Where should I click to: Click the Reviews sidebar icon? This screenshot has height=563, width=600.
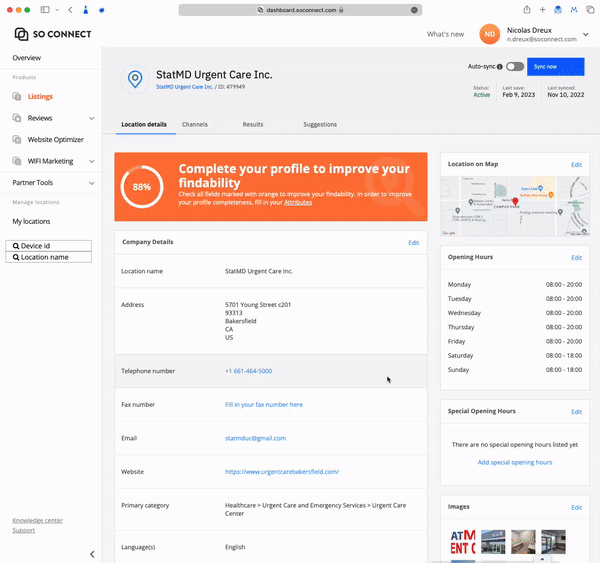pos(16,118)
